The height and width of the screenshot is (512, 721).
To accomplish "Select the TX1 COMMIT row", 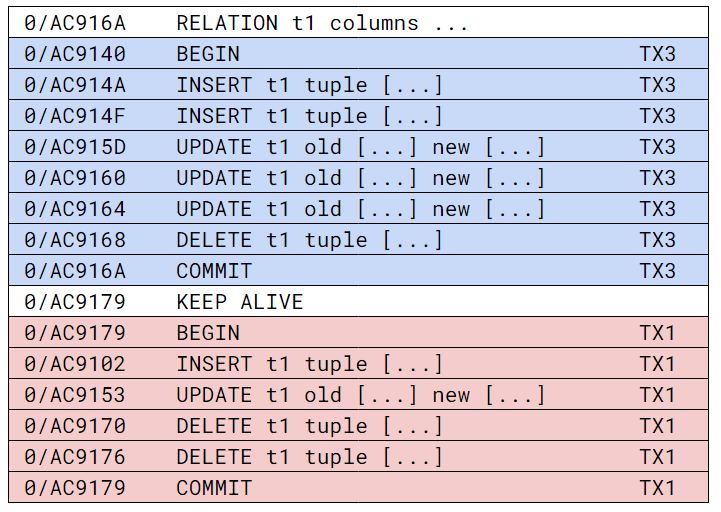I will pyautogui.click(x=358, y=488).
